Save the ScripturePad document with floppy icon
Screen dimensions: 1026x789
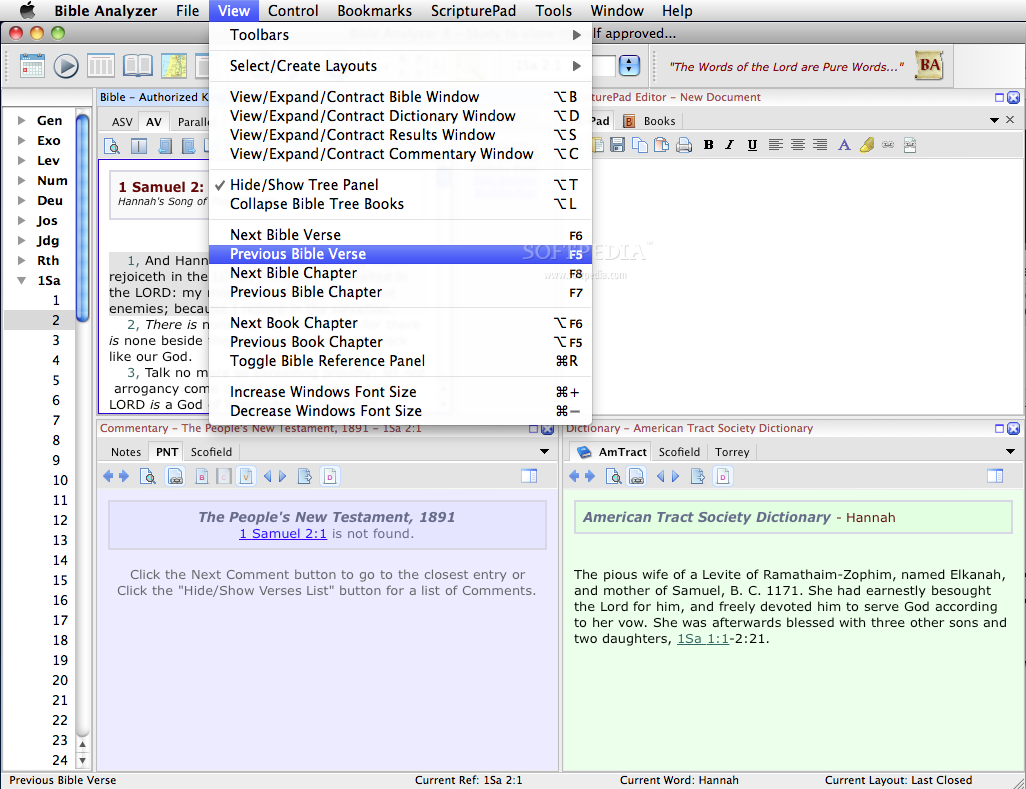[x=617, y=145]
